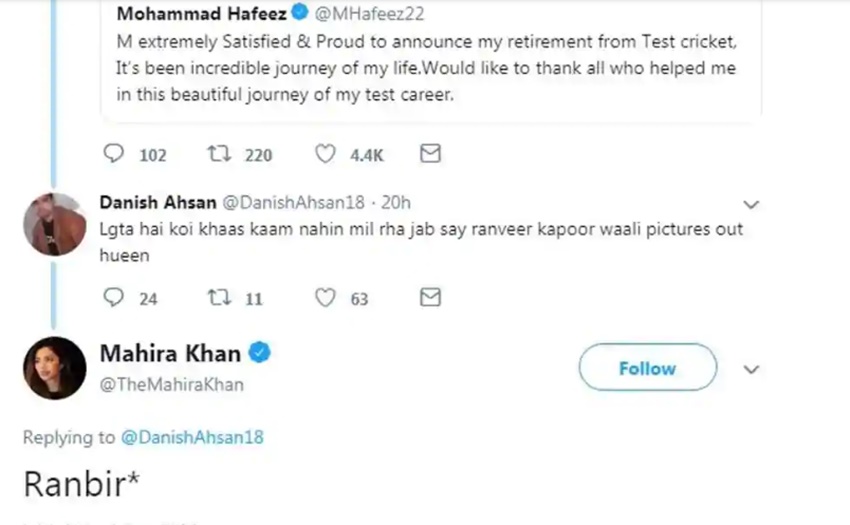Click Mahira Khan's verified badge
850x525 pixels.
click(x=260, y=354)
